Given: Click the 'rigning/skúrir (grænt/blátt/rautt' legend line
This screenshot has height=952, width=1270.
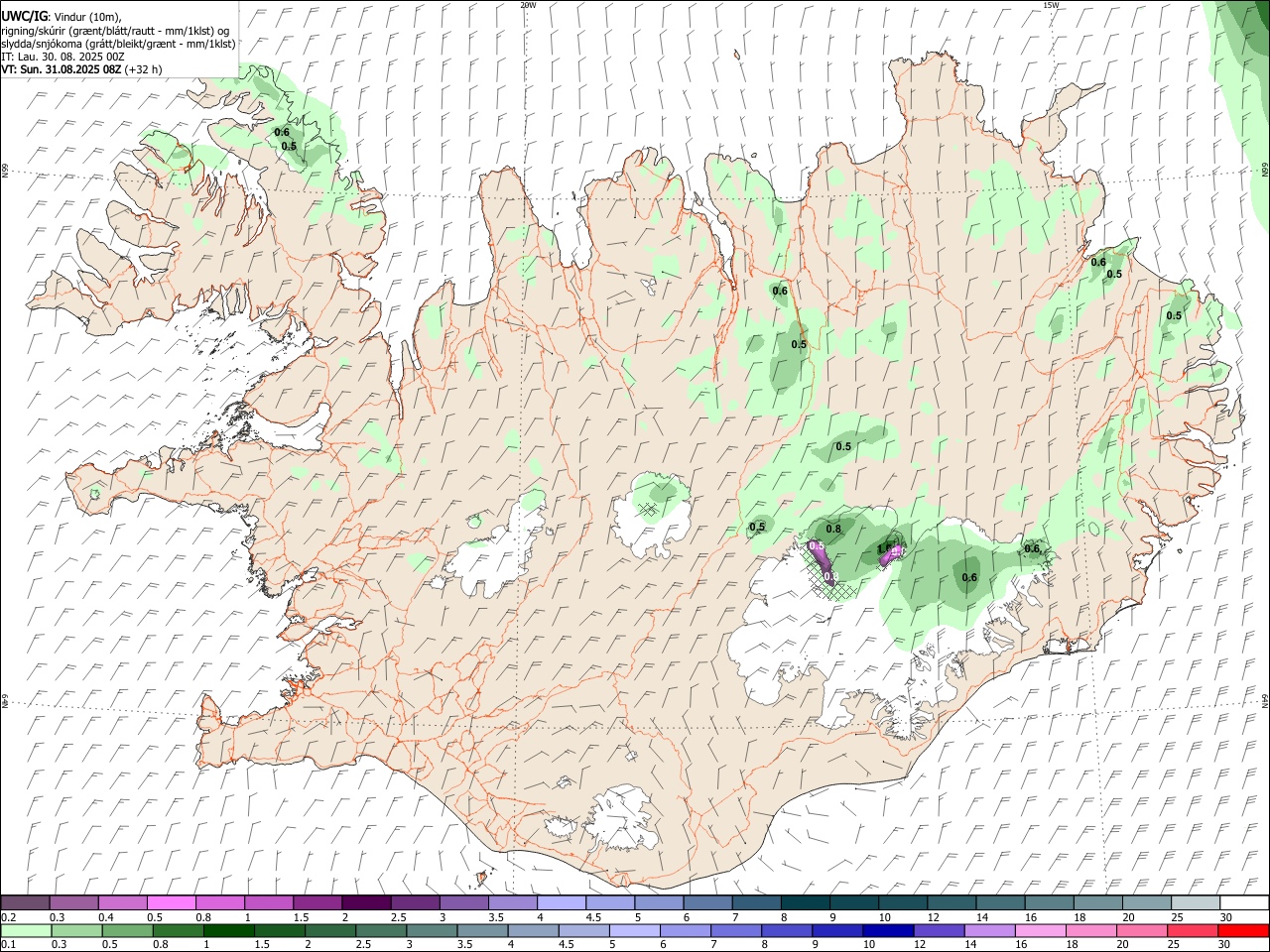Looking at the screenshot, I should pyautogui.click(x=116, y=31).
